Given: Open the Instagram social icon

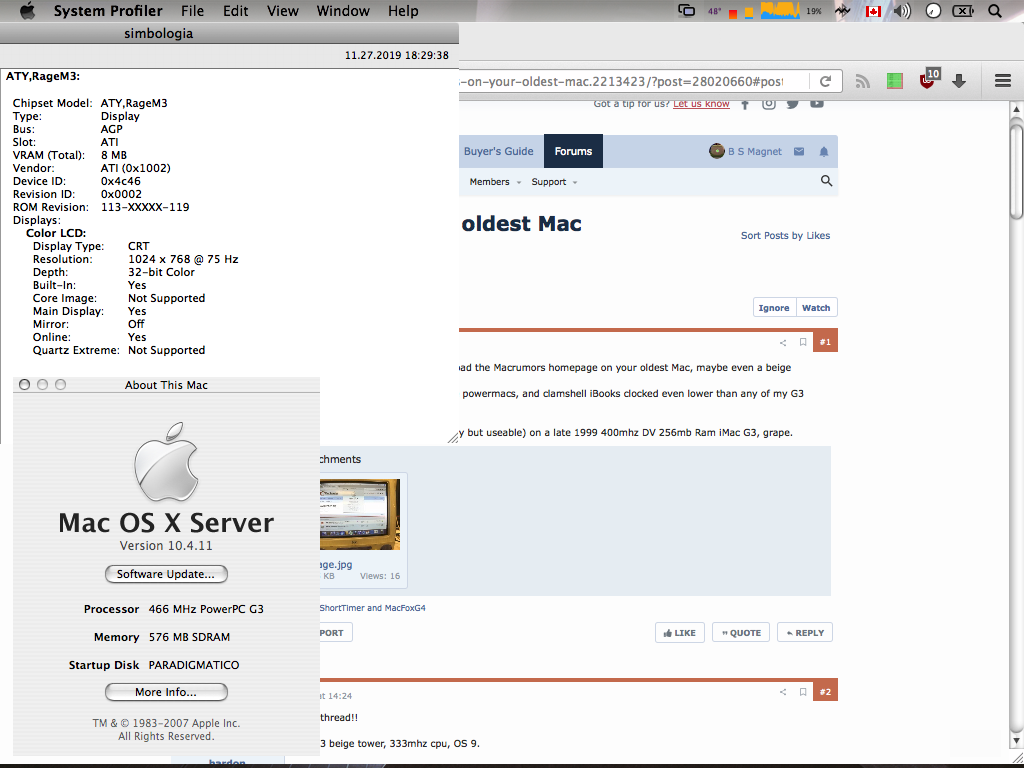Looking at the screenshot, I should [769, 103].
